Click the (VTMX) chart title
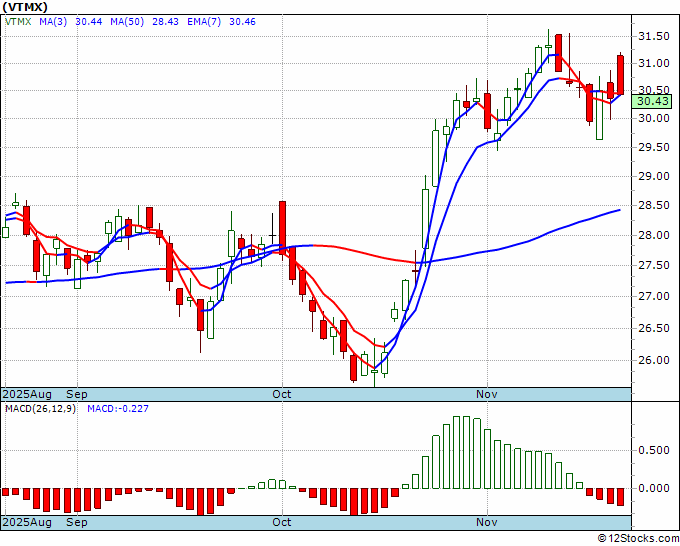 [26, 7]
